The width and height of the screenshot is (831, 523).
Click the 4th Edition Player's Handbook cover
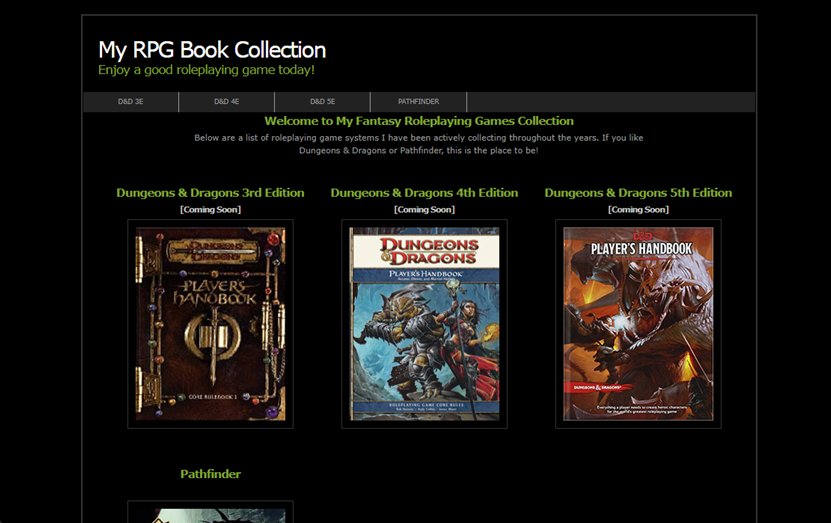(x=425, y=324)
